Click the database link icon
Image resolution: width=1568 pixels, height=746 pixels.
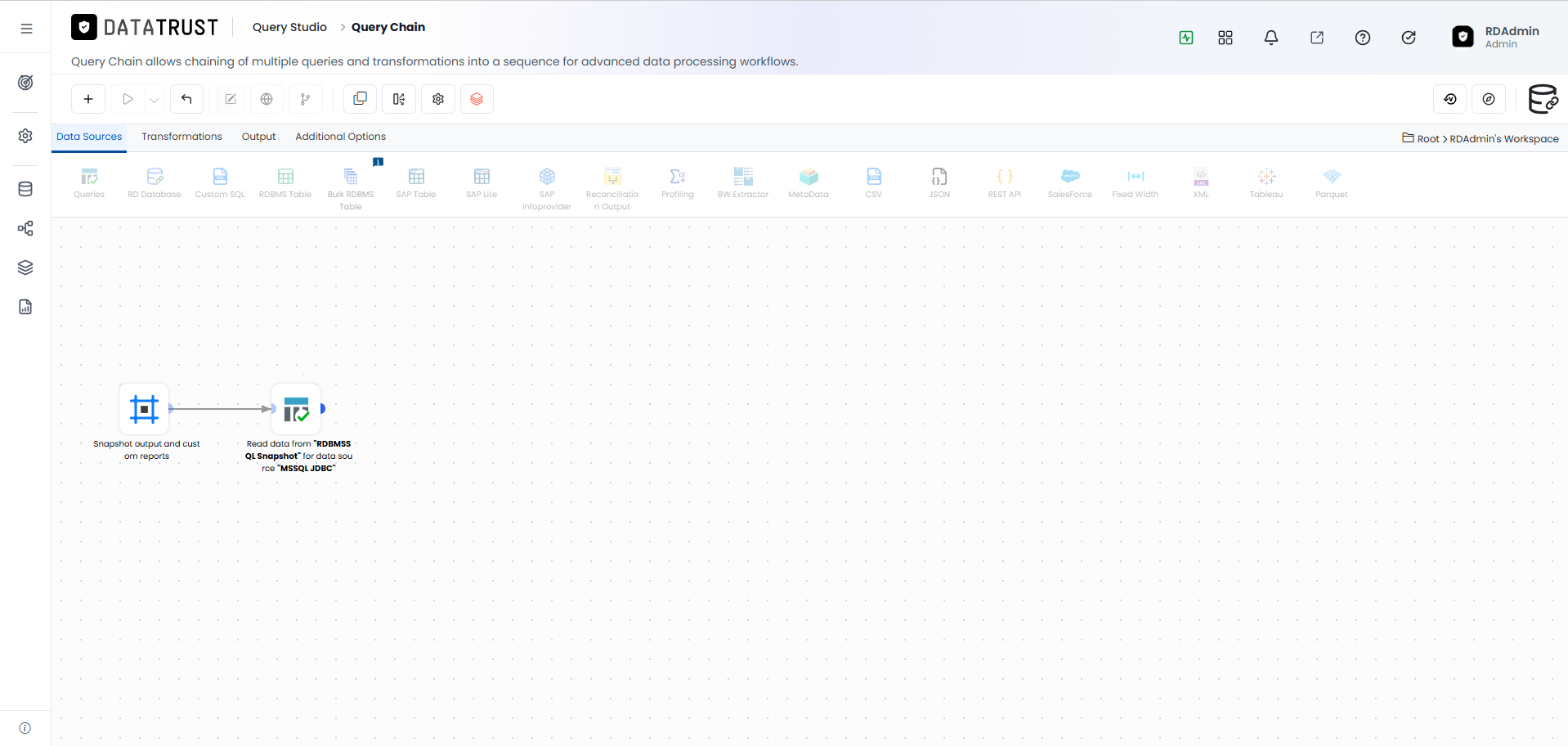point(1543,99)
